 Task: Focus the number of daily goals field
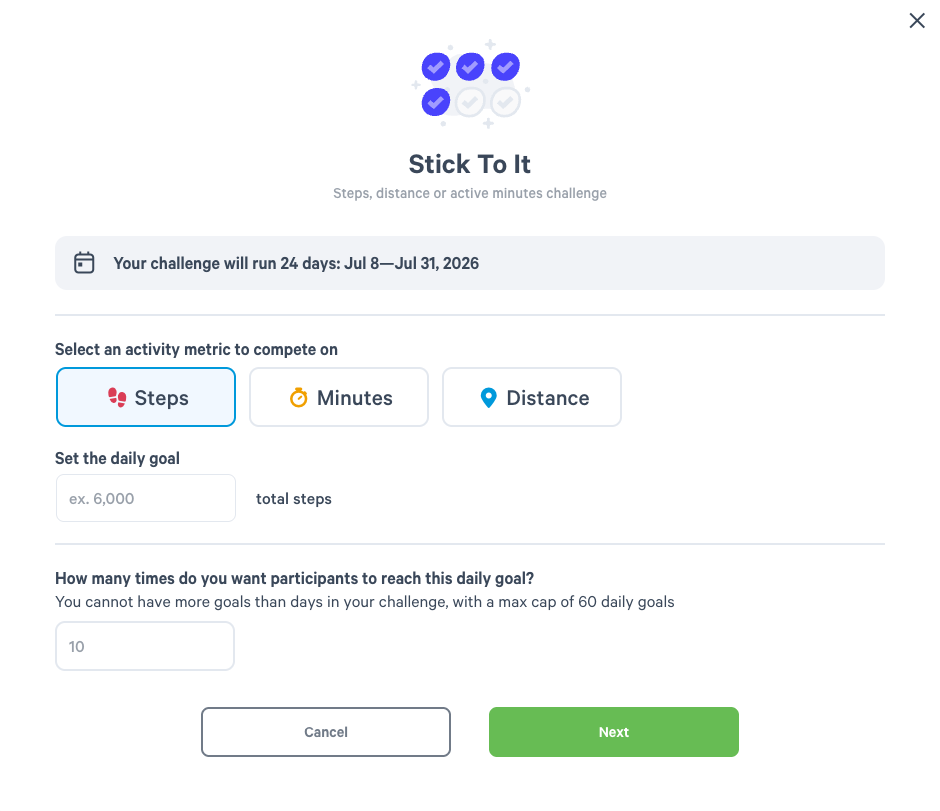click(144, 646)
